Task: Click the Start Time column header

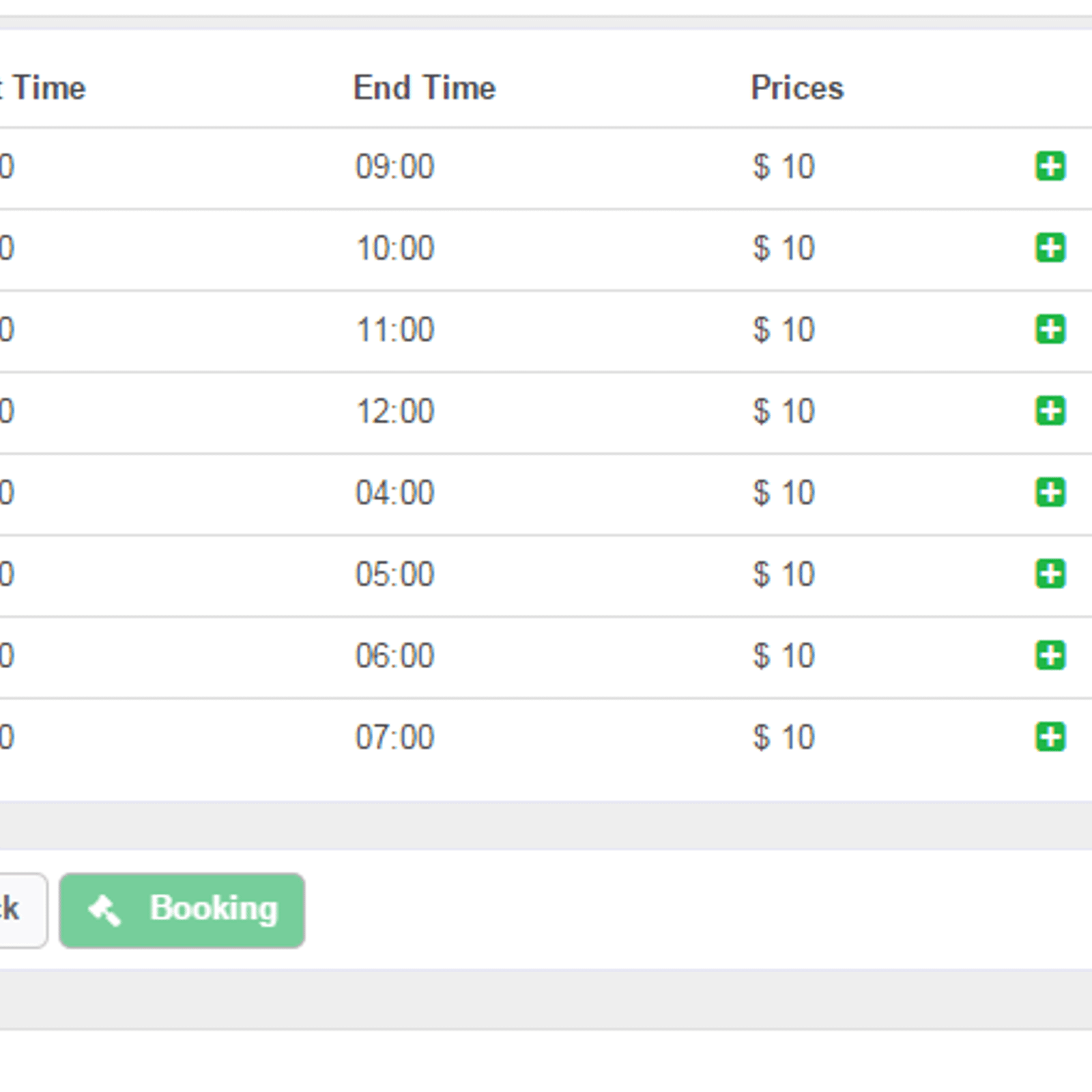Action: pyautogui.click(x=42, y=88)
